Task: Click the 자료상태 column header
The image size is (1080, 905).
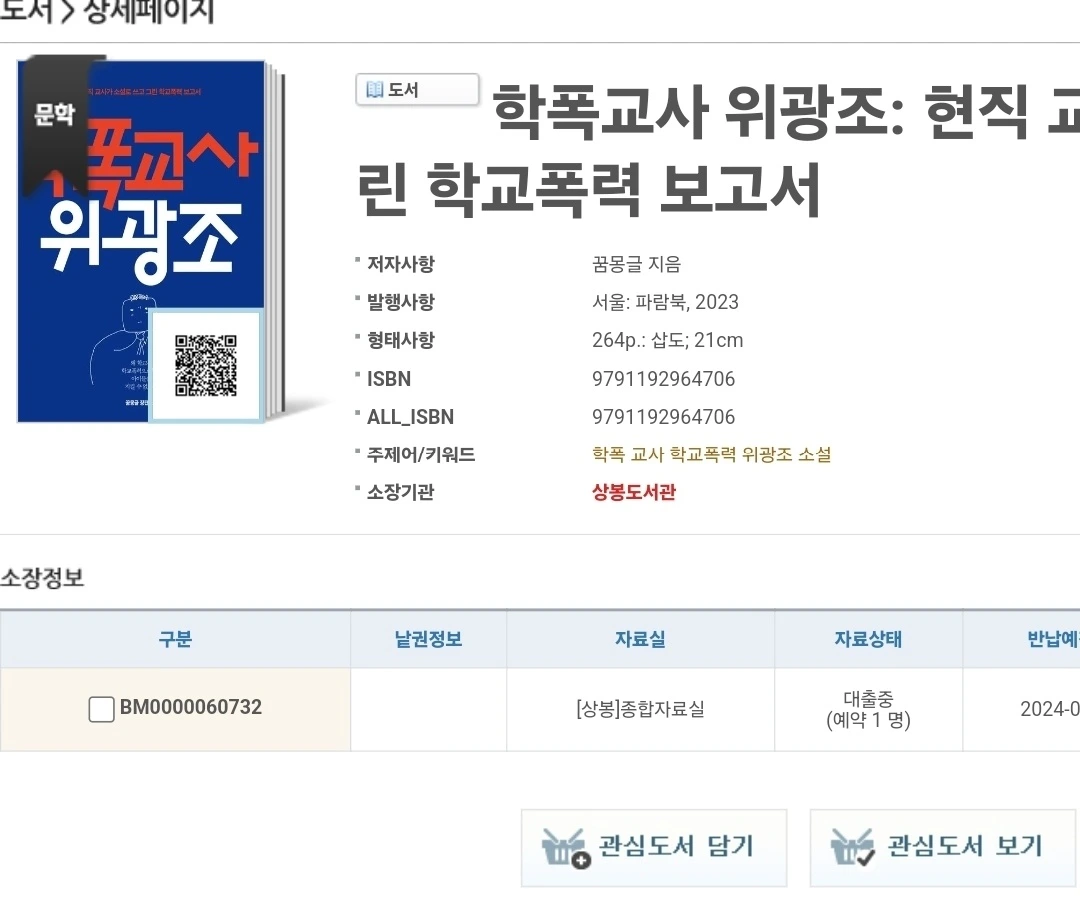Action: 868,639
